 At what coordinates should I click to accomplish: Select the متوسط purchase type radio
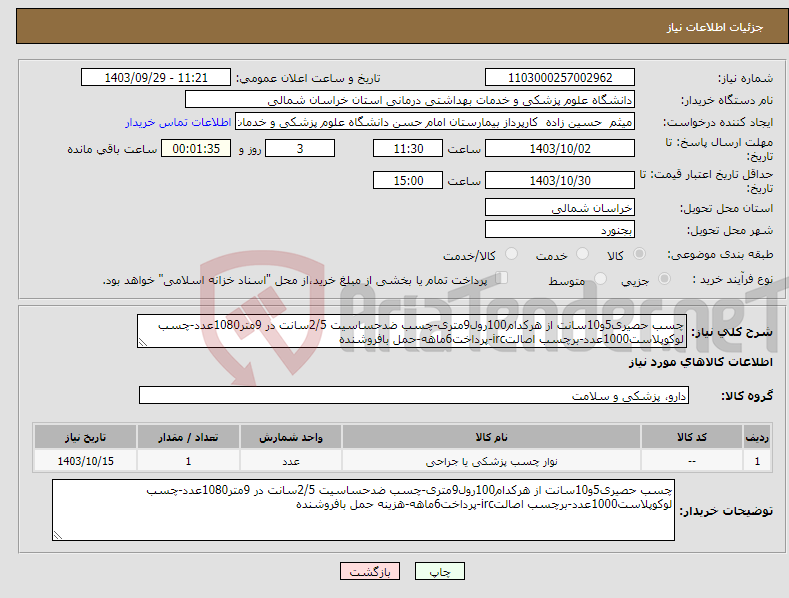point(600,278)
